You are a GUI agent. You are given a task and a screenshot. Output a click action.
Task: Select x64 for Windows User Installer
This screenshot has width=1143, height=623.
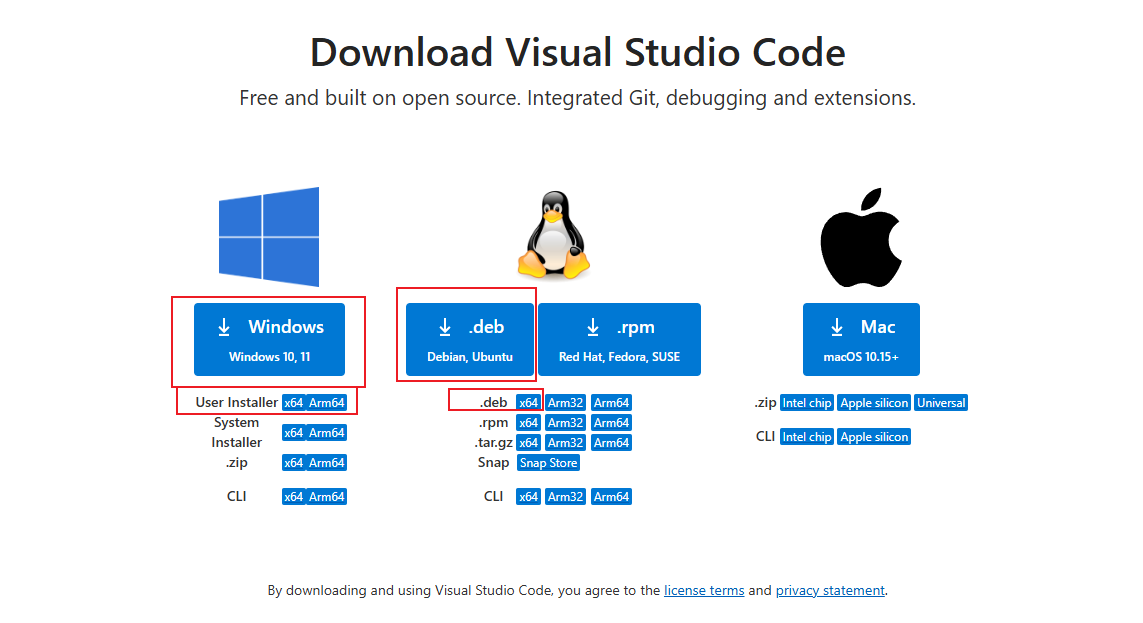coord(293,403)
